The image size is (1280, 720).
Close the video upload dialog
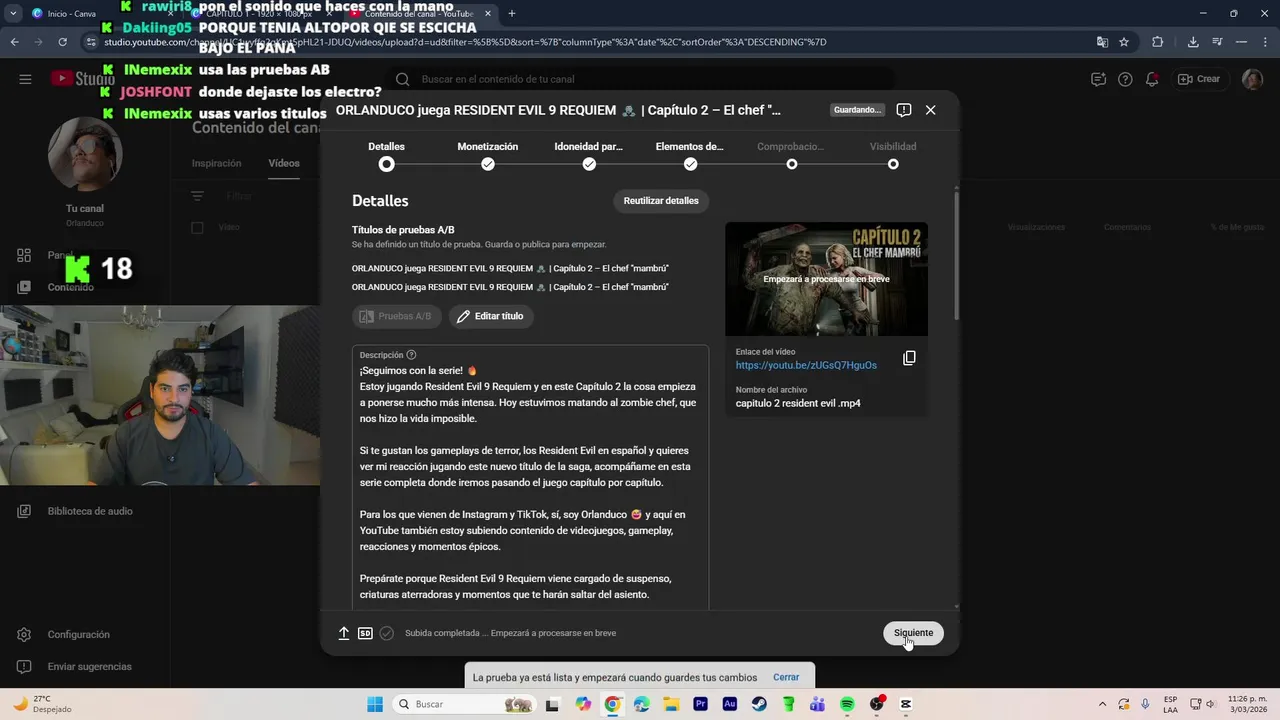pyautogui.click(x=930, y=110)
